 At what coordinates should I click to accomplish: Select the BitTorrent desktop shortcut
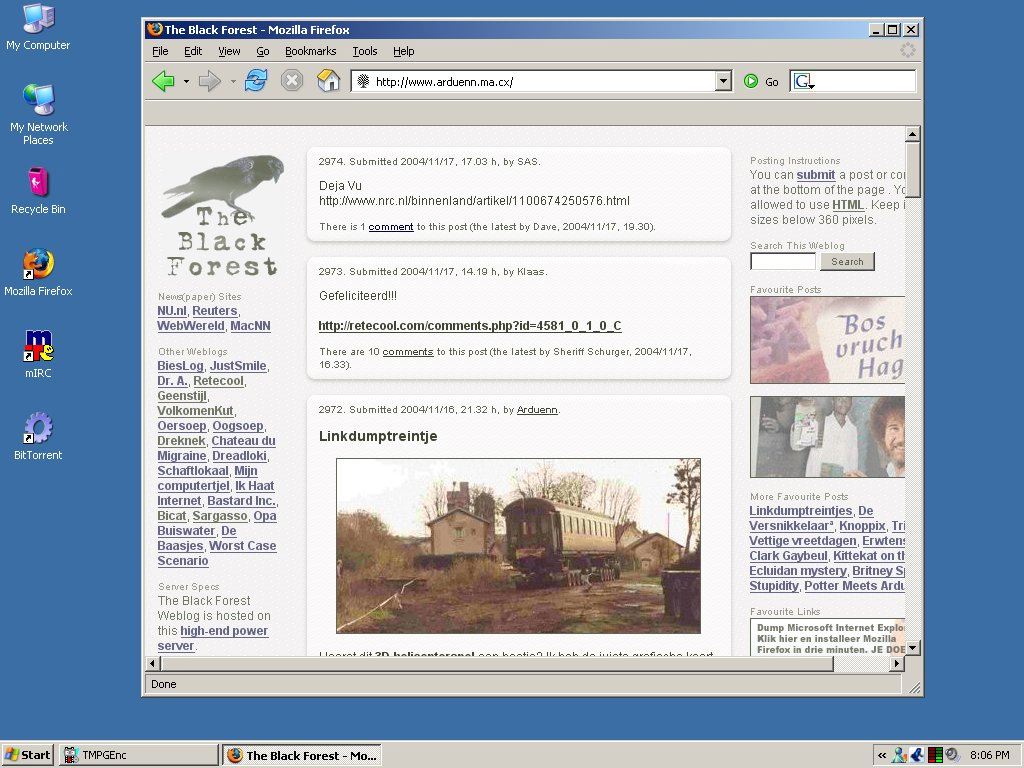tap(38, 436)
